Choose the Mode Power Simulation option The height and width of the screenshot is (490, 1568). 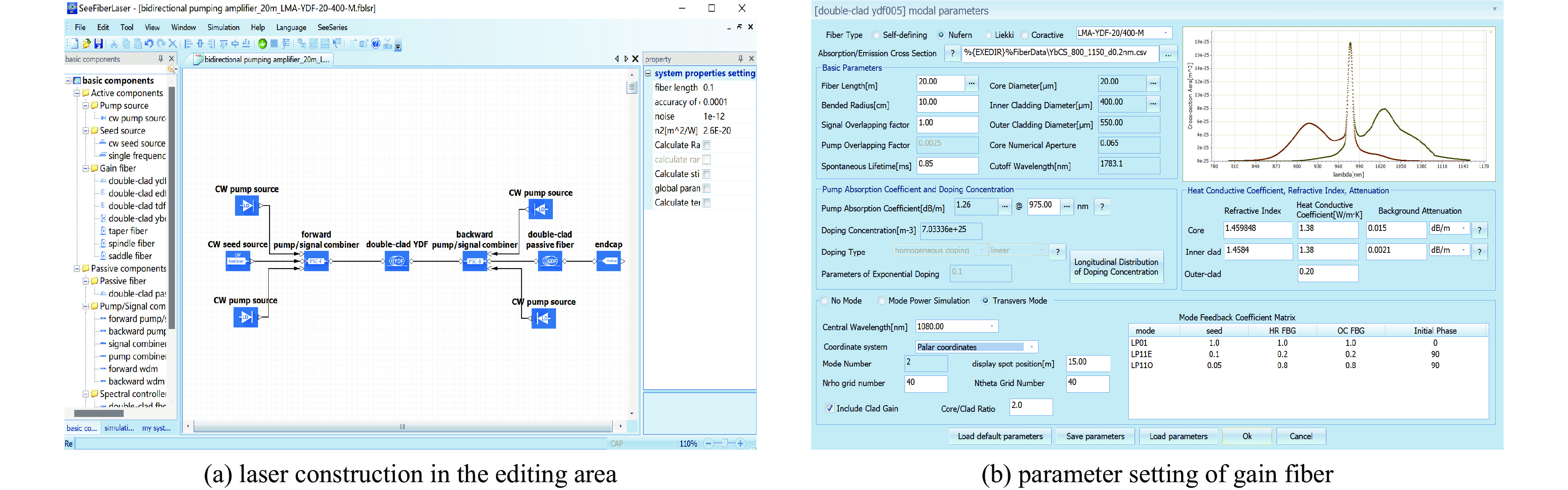pyautogui.click(x=881, y=301)
